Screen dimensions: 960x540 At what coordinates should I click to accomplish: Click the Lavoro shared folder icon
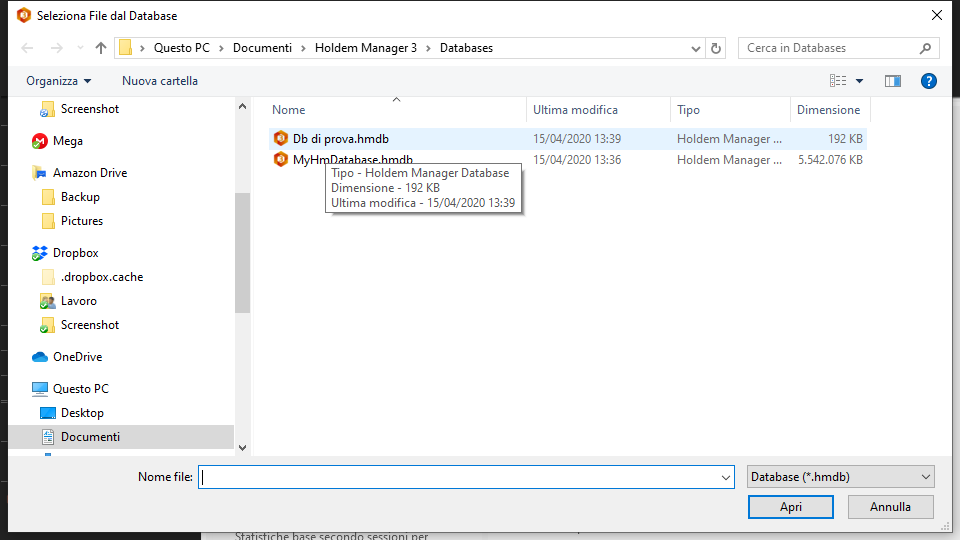coord(48,301)
